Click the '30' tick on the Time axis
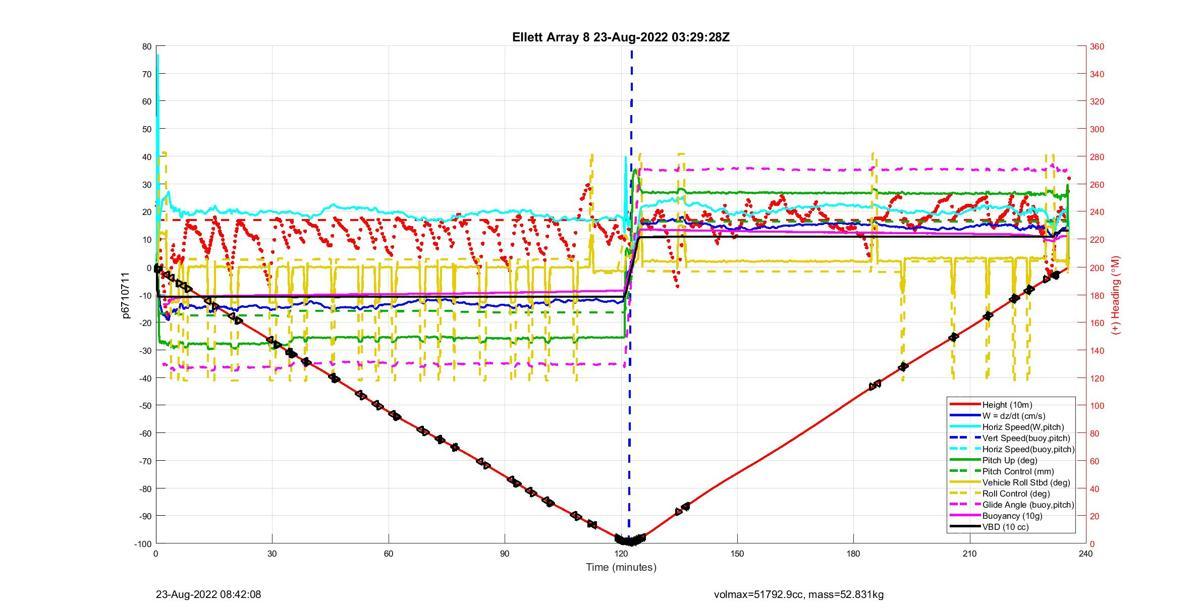 [272, 553]
